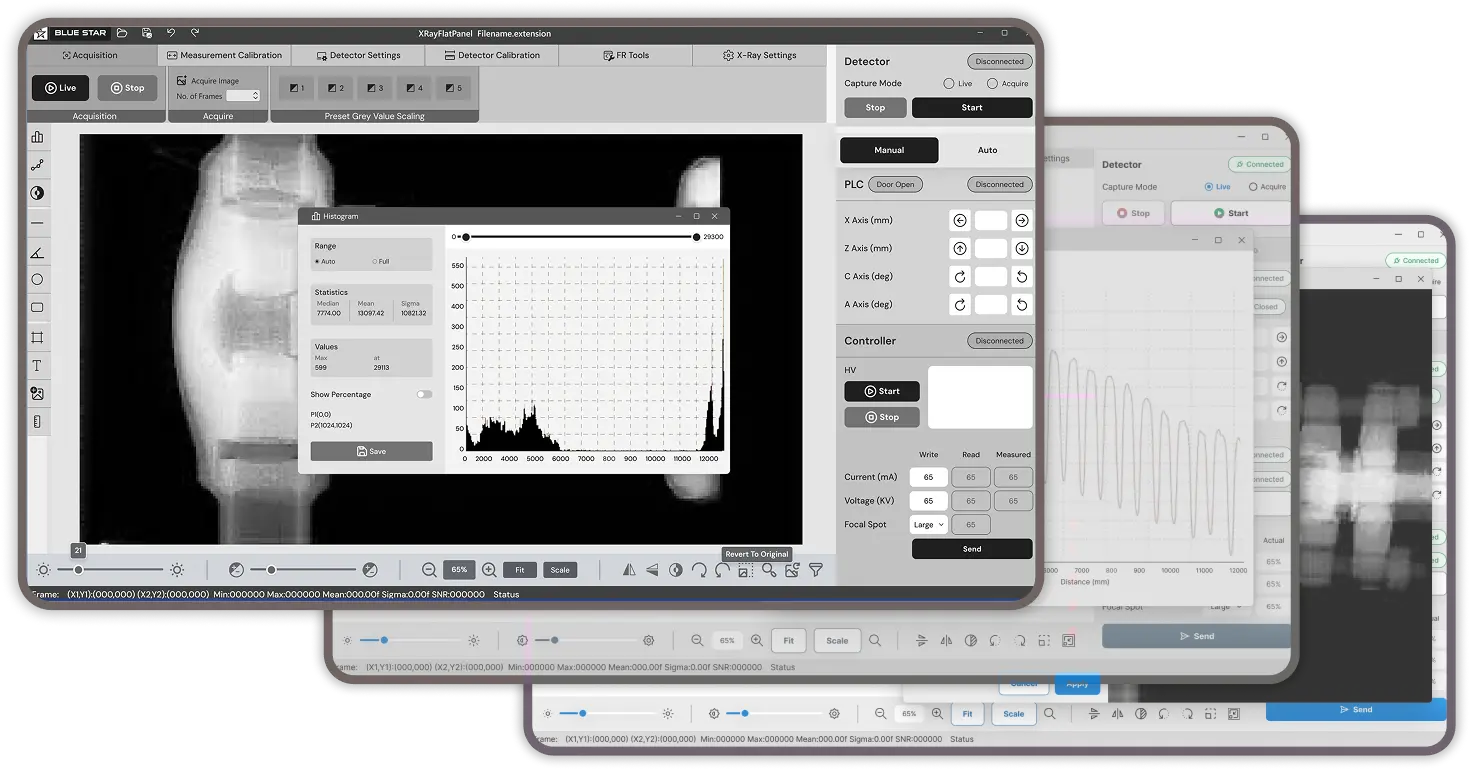
Task: Click the horizontal flip image icon
Action: pos(629,570)
